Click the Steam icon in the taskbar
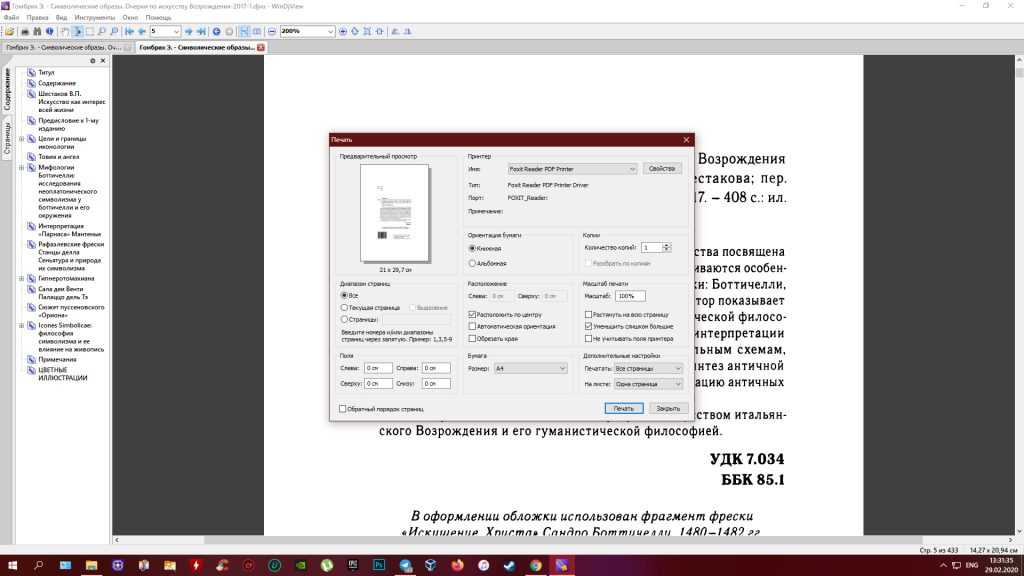This screenshot has width=1024, height=576. pos(509,565)
